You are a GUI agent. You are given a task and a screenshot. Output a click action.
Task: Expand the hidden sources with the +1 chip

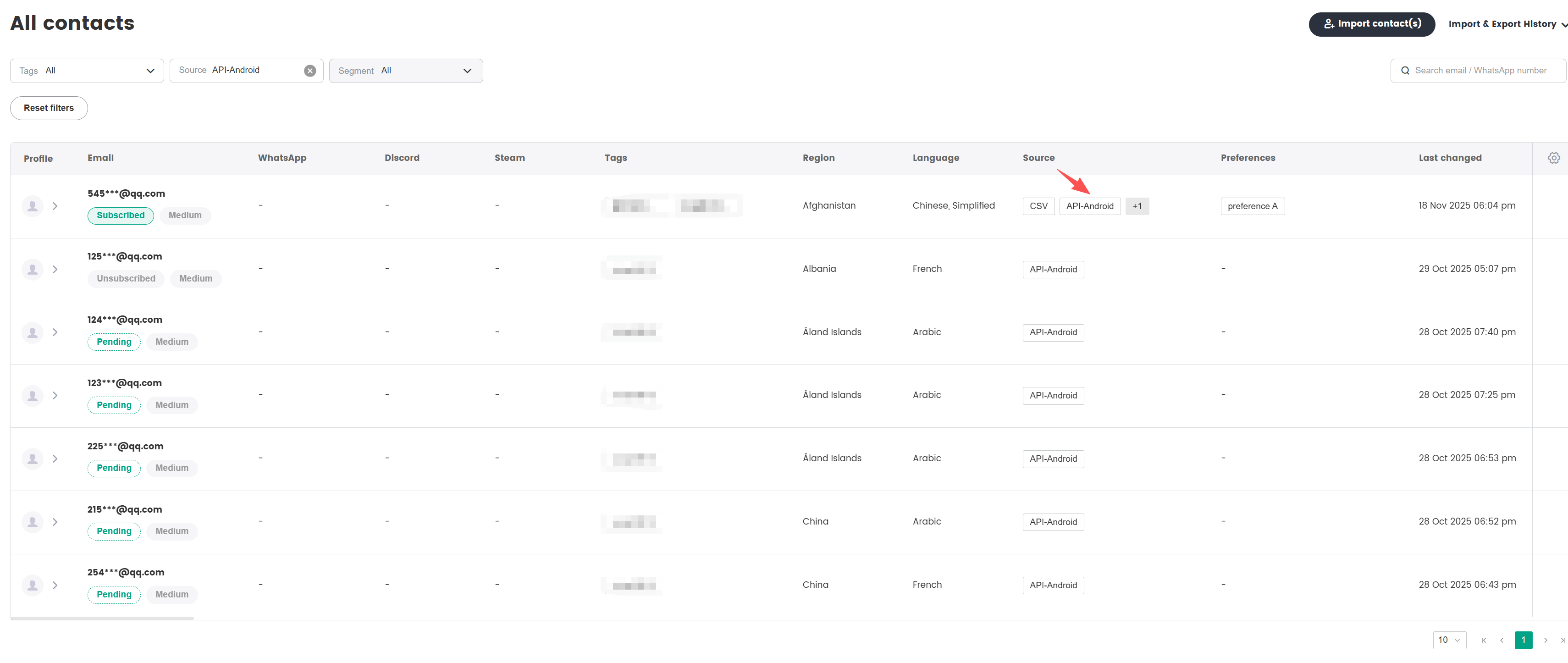1137,206
